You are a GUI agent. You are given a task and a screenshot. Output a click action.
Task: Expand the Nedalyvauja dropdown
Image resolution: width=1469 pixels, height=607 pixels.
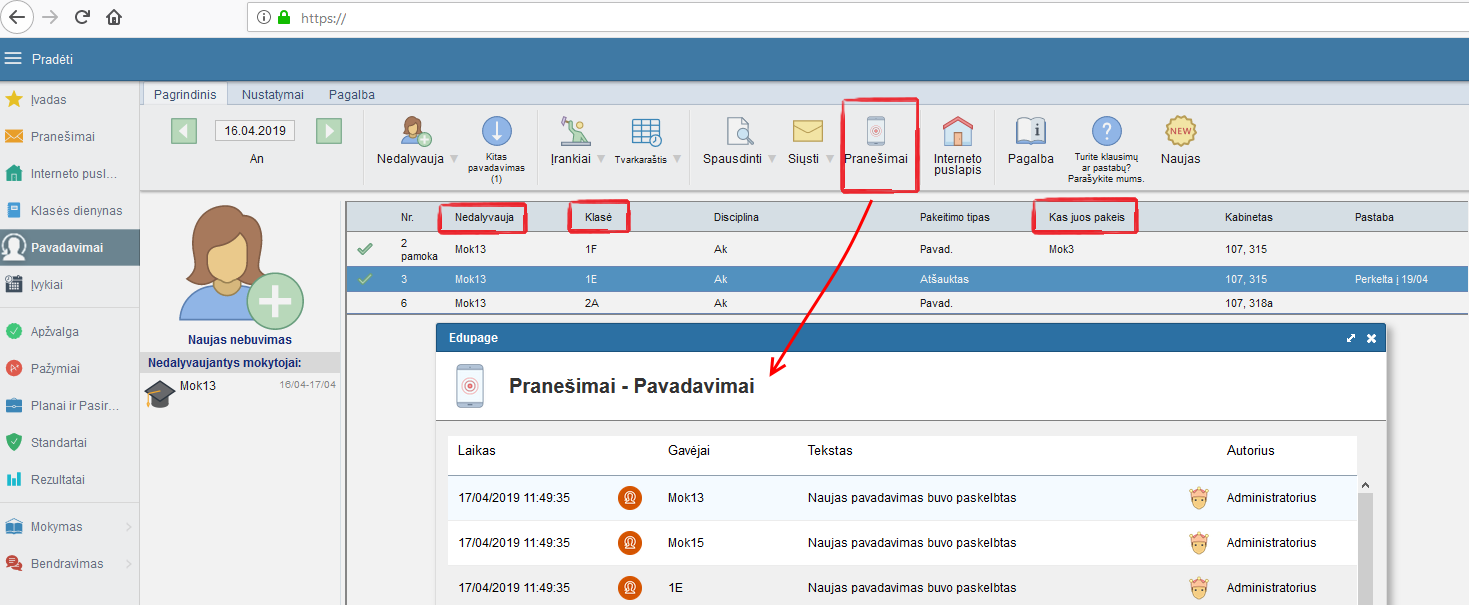click(x=454, y=159)
